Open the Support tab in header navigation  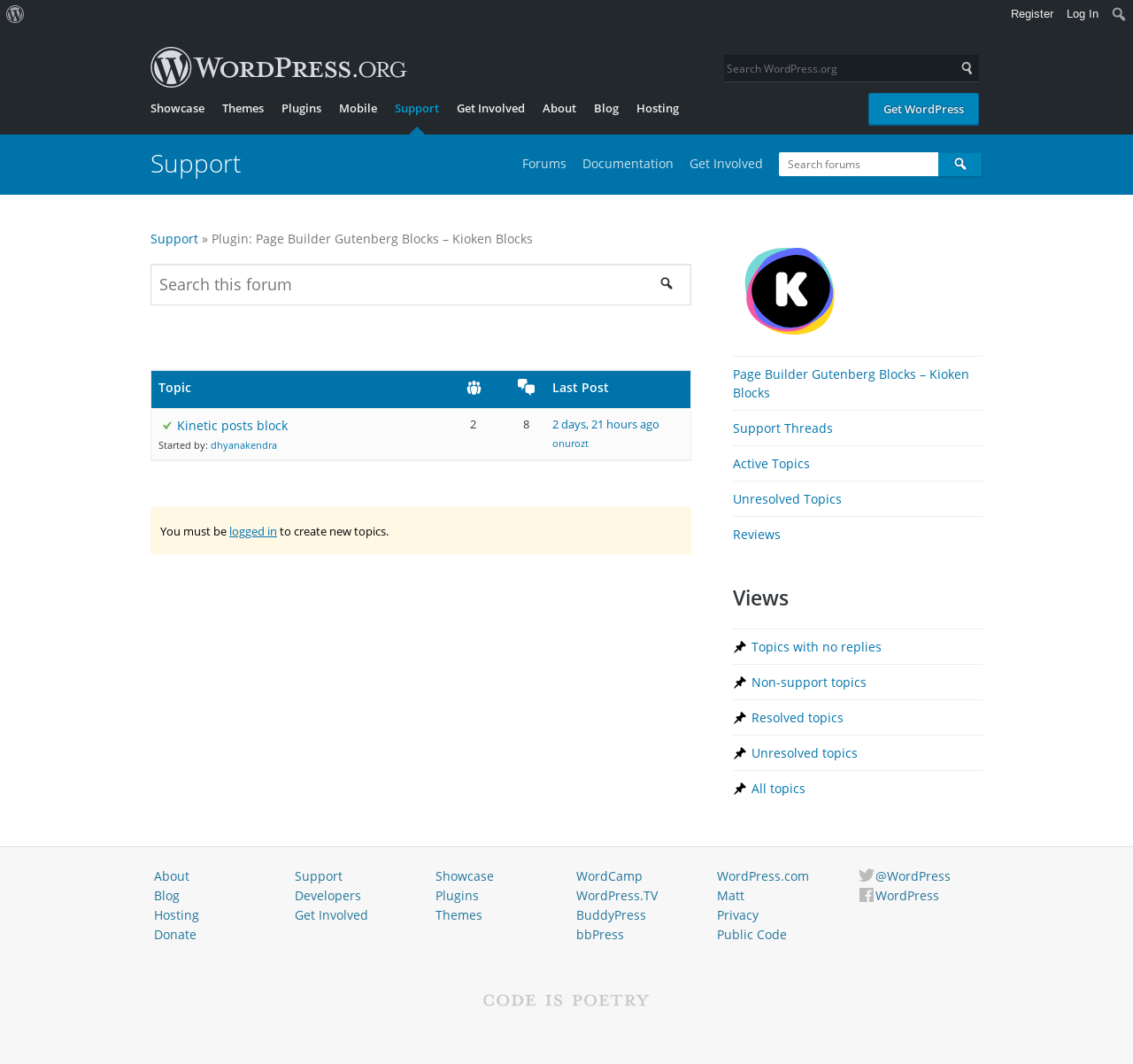417,108
